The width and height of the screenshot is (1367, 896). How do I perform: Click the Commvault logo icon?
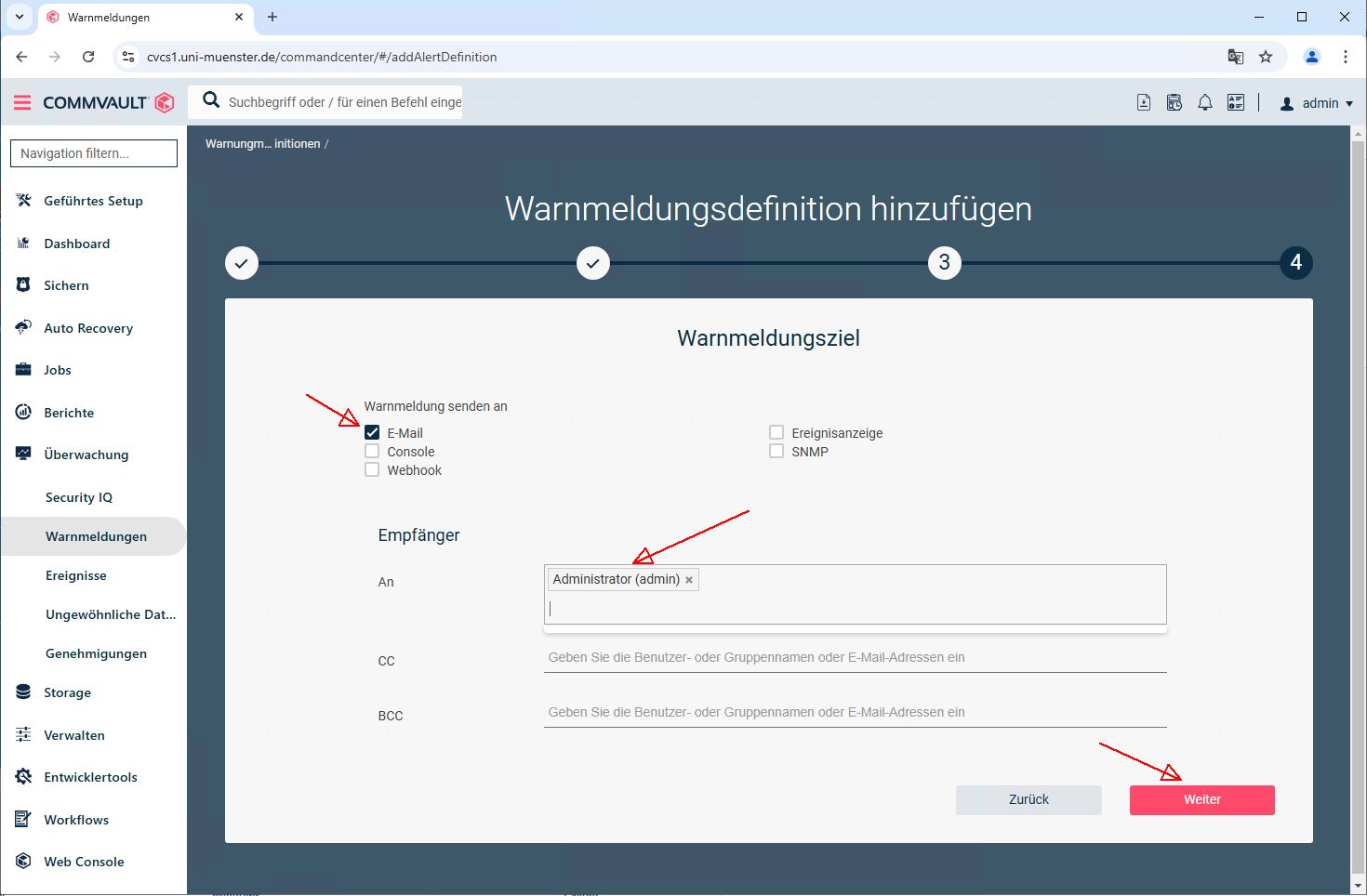pos(165,102)
